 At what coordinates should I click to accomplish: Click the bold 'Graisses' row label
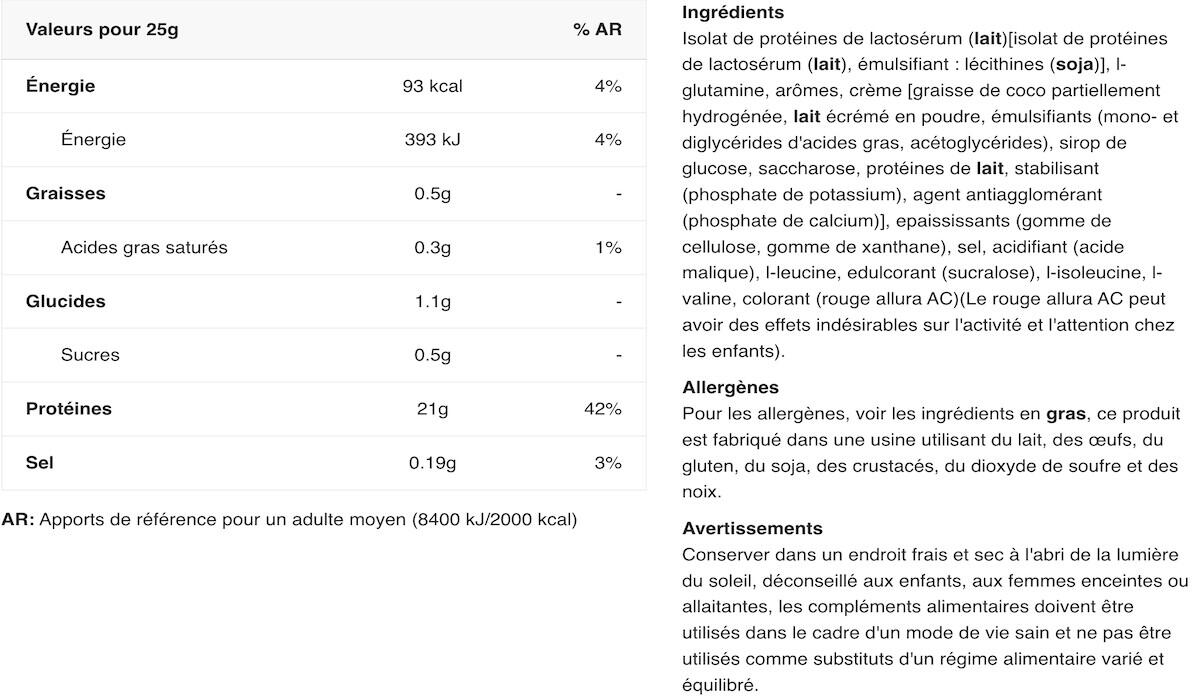pos(66,194)
